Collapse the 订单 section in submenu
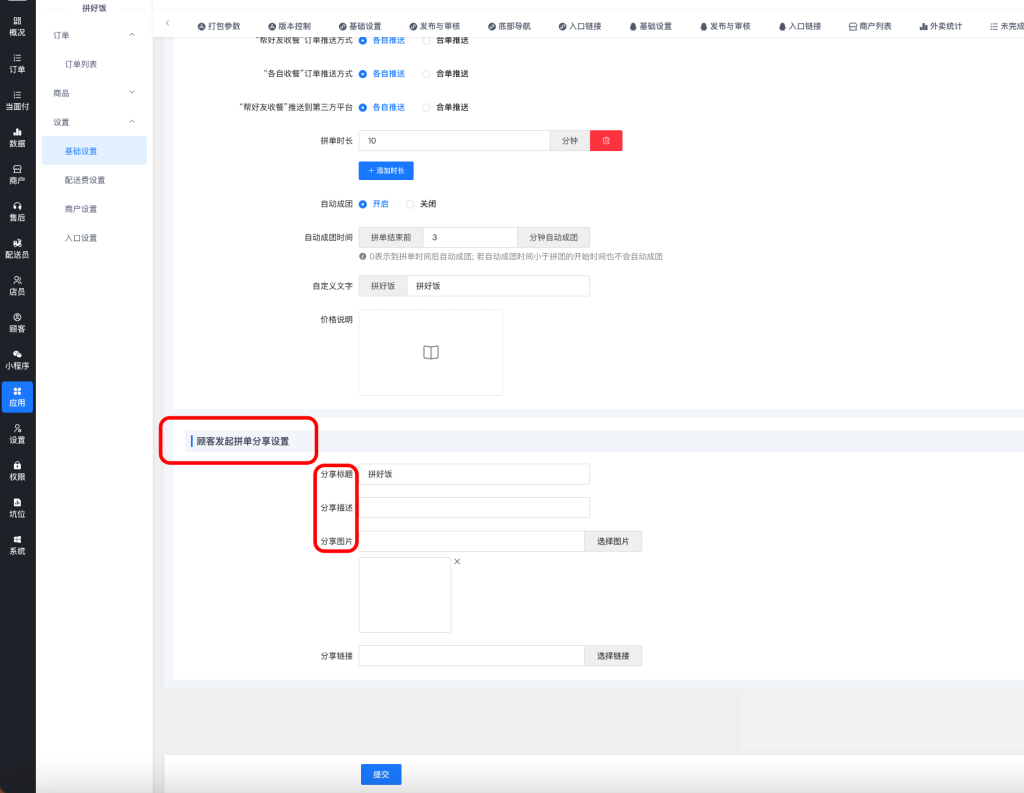 132,36
